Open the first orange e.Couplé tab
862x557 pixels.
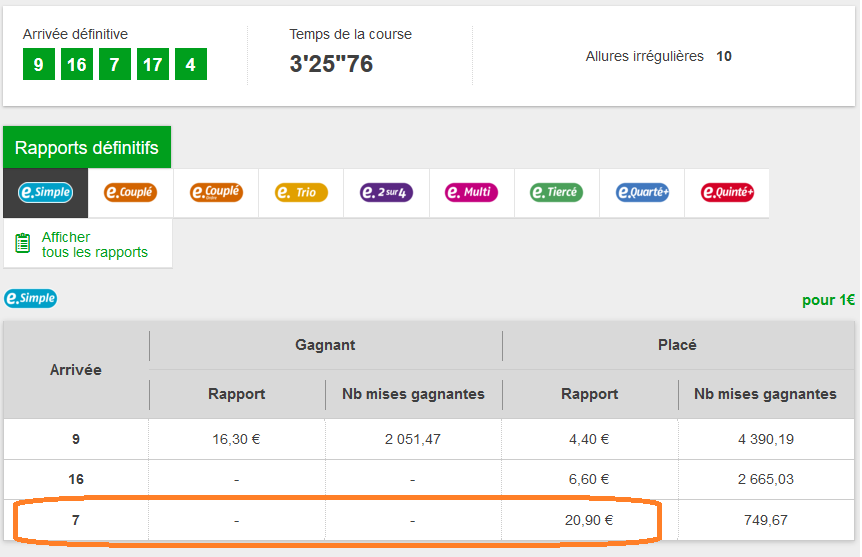click(x=131, y=192)
